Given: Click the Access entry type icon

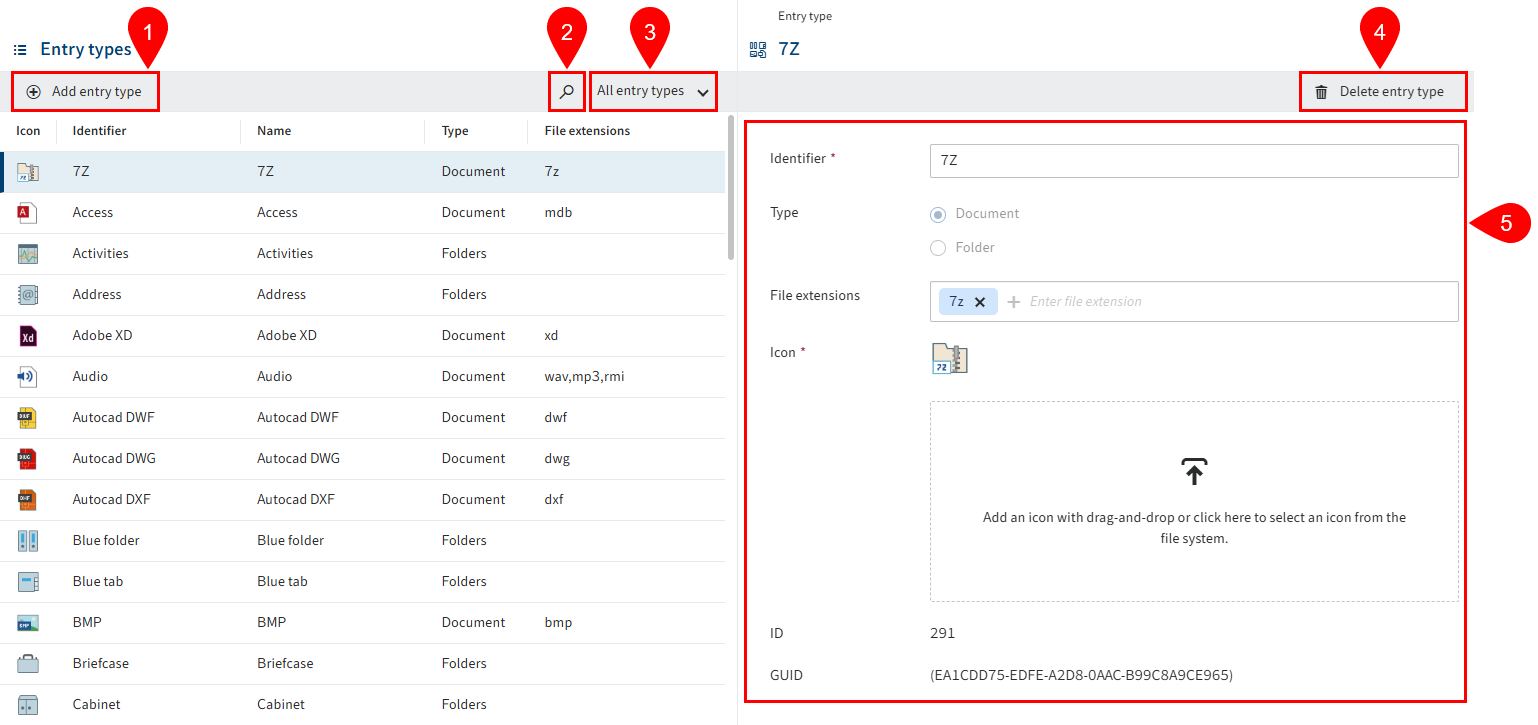Looking at the screenshot, I should click(27, 213).
